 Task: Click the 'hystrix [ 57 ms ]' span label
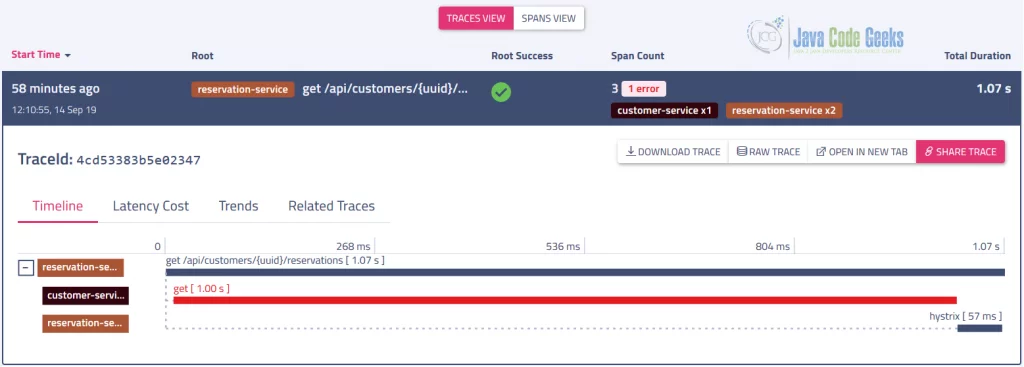(x=966, y=316)
